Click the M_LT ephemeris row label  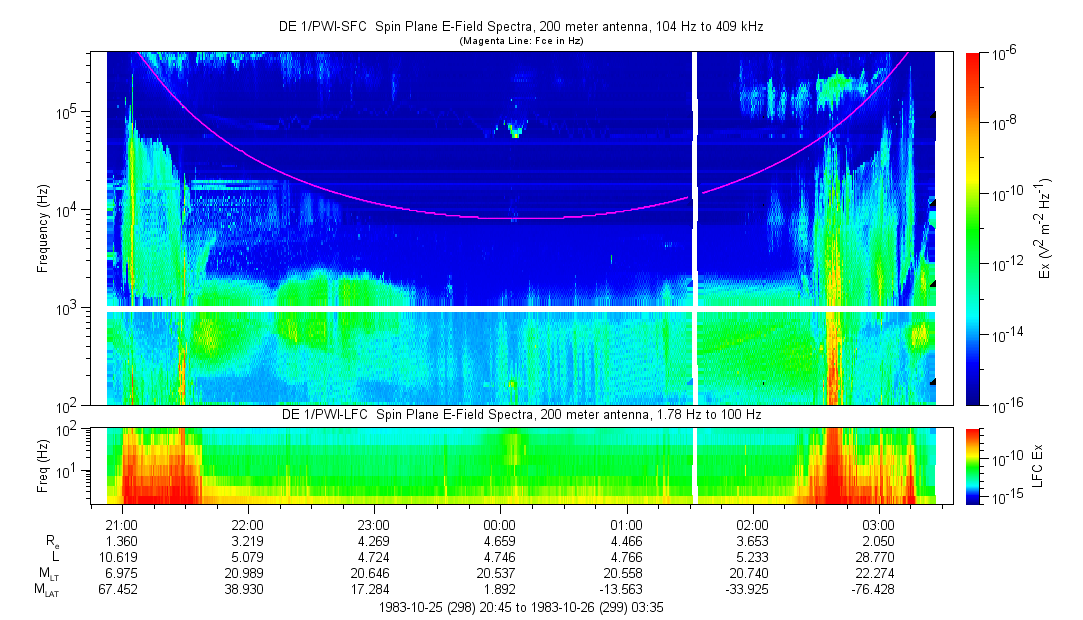(x=49, y=575)
